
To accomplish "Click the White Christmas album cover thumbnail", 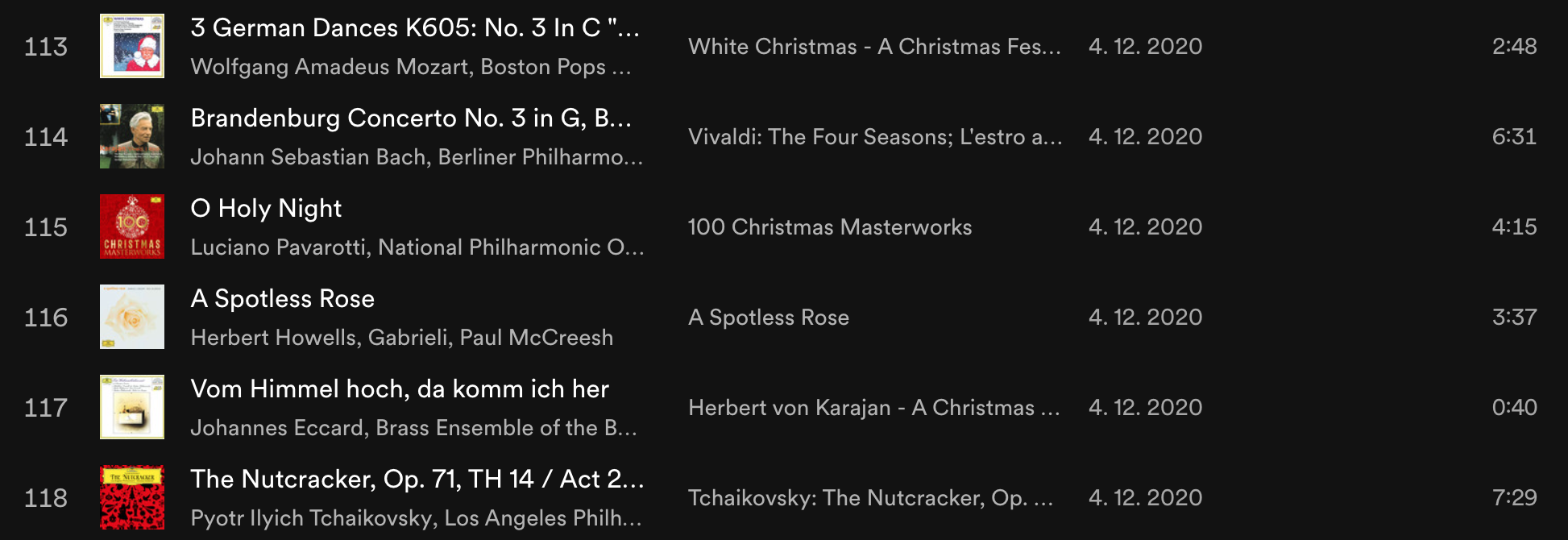I will (132, 46).
